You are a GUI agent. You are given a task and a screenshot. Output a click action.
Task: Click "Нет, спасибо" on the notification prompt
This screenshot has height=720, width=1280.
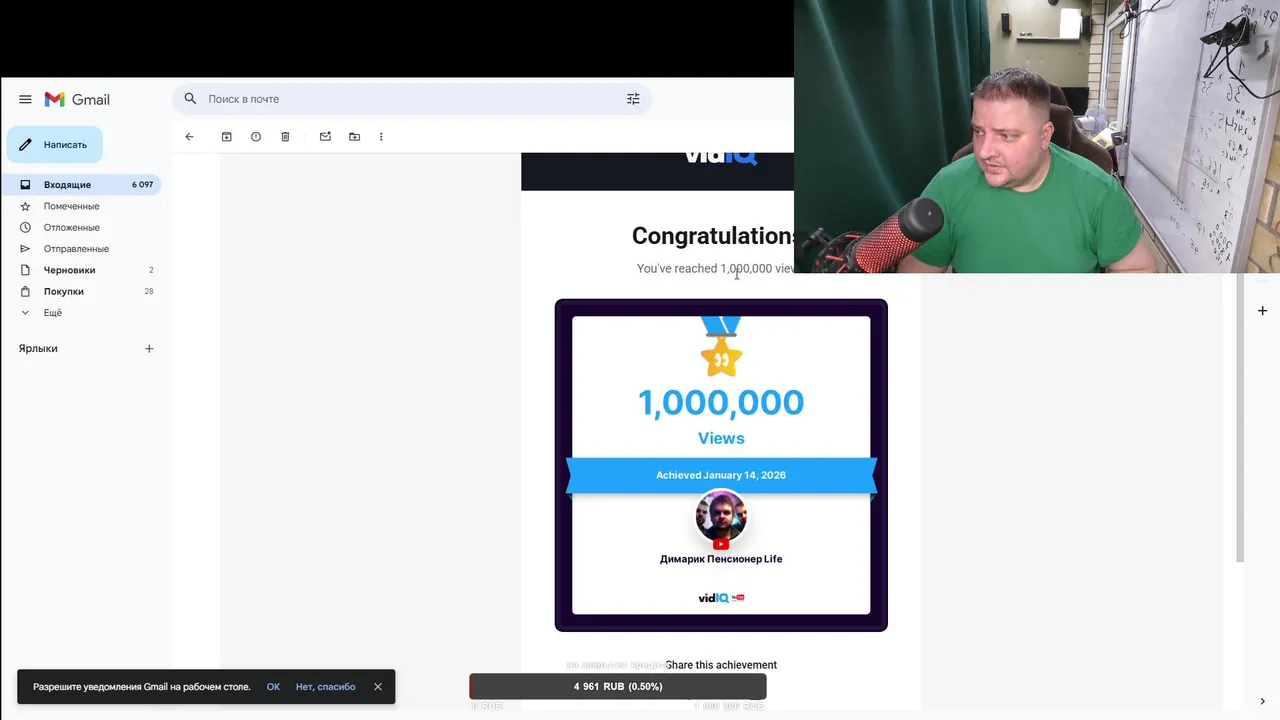tap(325, 687)
